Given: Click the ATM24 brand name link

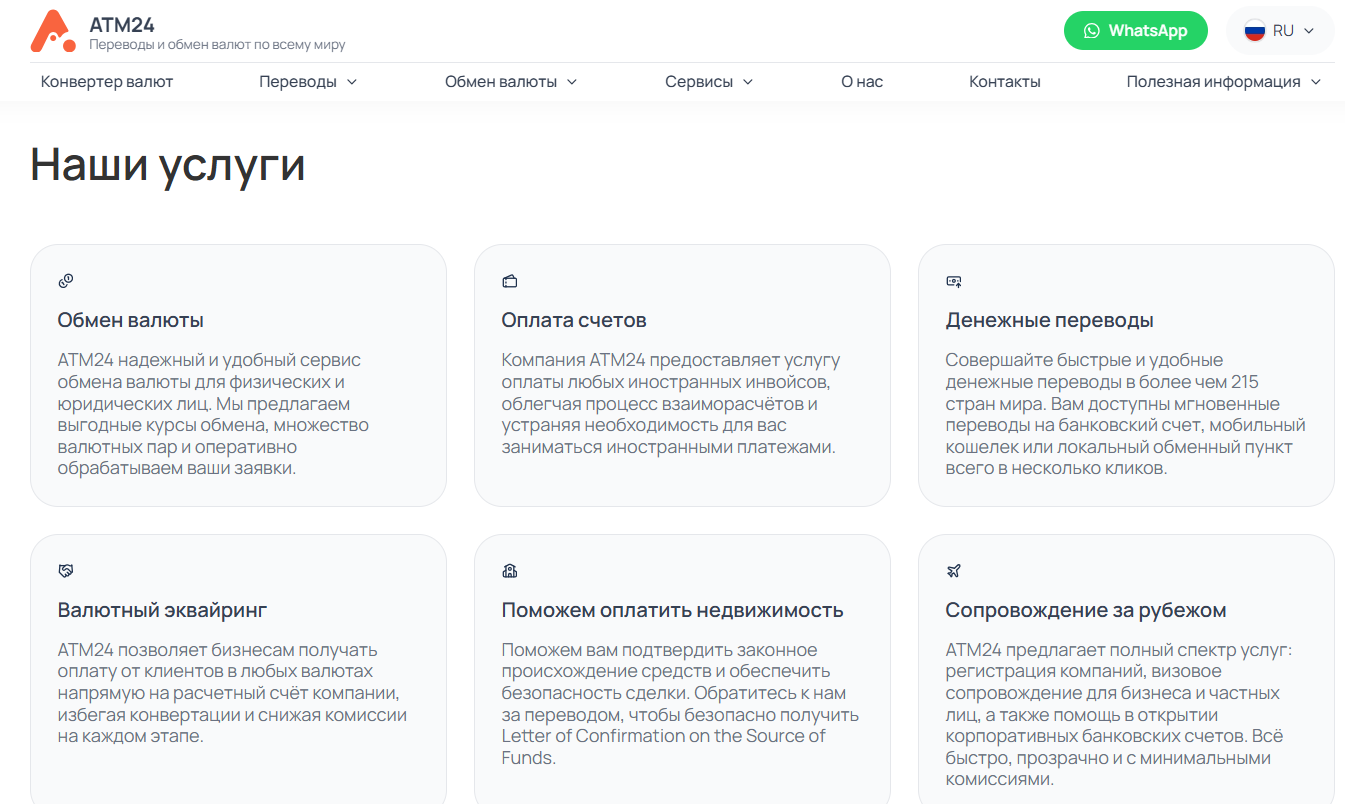Looking at the screenshot, I should click(122, 25).
